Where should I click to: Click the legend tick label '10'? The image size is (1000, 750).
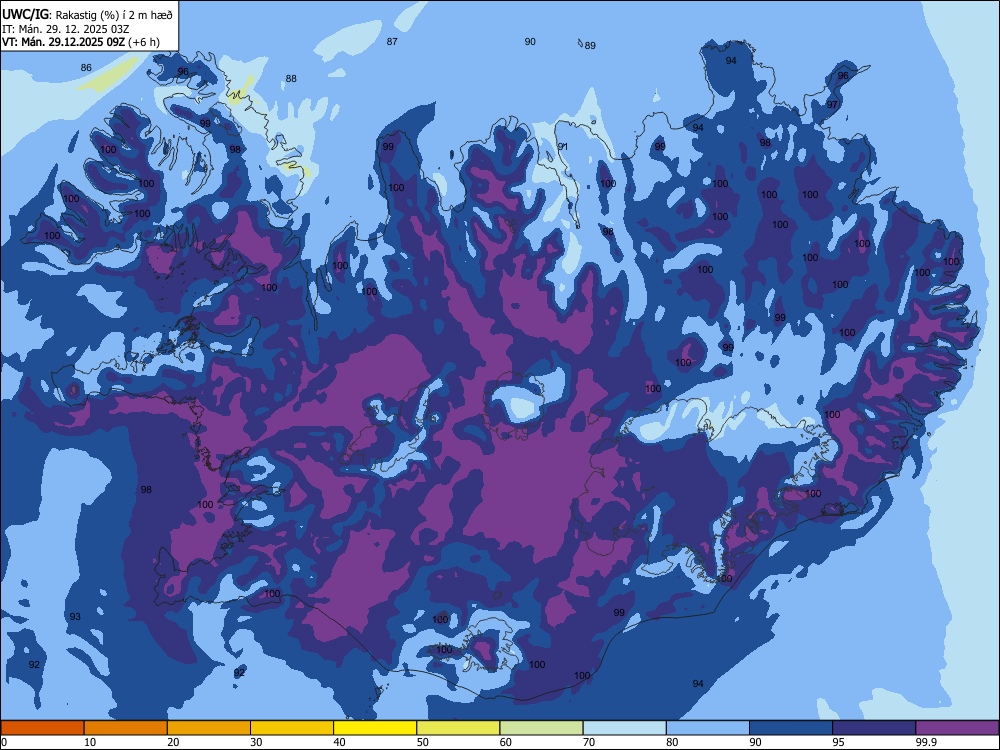pos(90,742)
